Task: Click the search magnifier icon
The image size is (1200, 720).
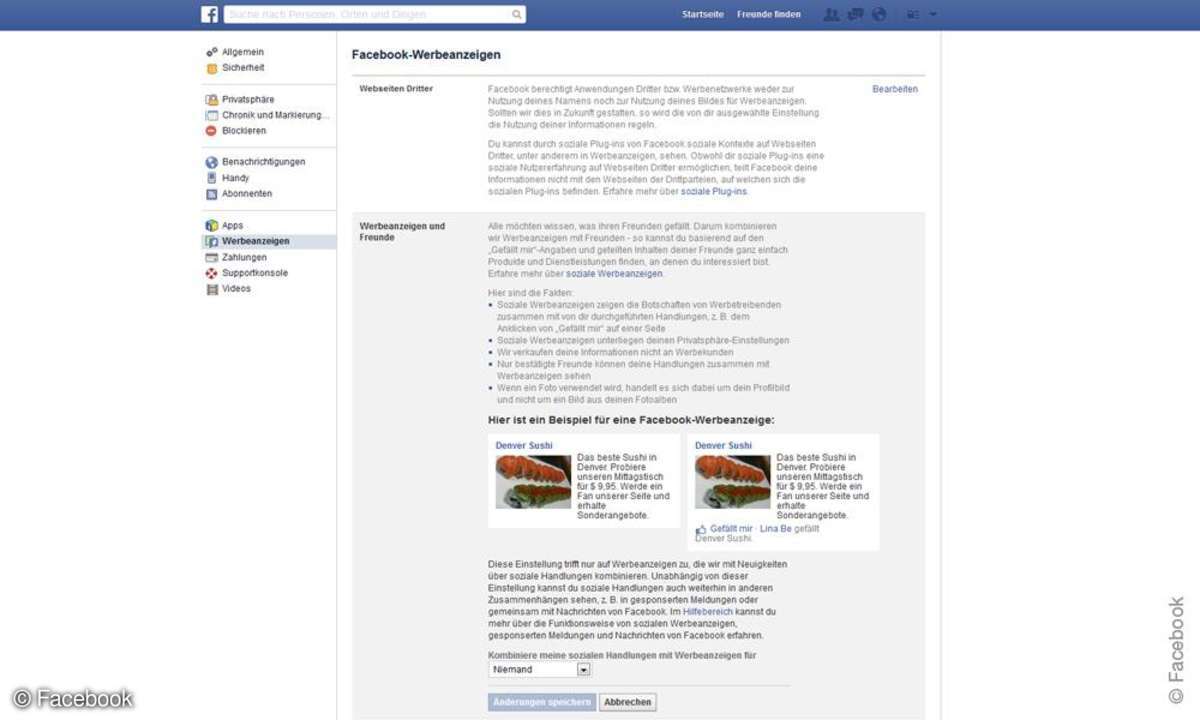Action: (516, 15)
